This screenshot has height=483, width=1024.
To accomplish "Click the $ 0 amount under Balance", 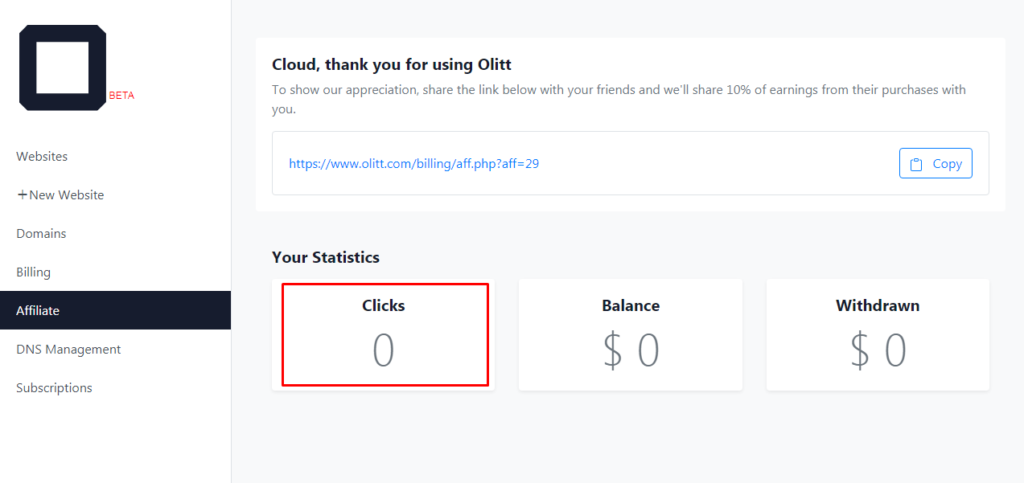I will pos(630,351).
